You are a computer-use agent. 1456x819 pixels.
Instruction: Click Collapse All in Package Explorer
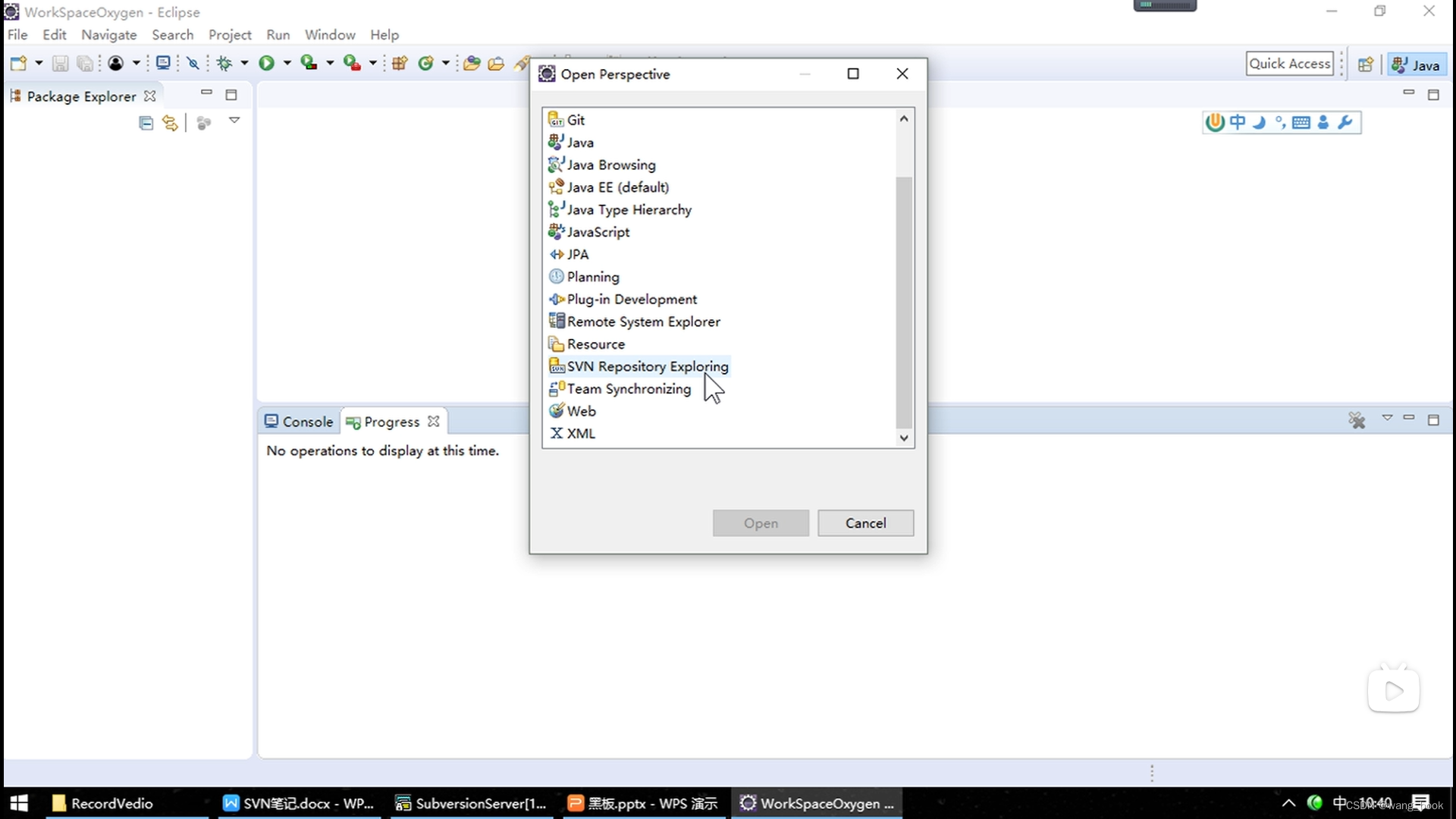click(146, 123)
